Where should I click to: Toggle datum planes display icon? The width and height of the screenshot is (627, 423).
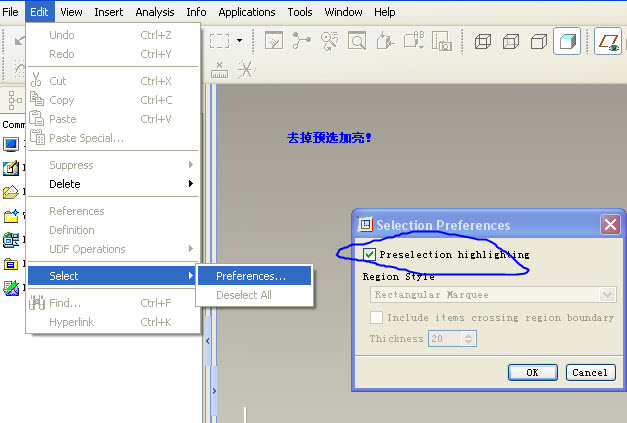pyautogui.click(x=608, y=41)
